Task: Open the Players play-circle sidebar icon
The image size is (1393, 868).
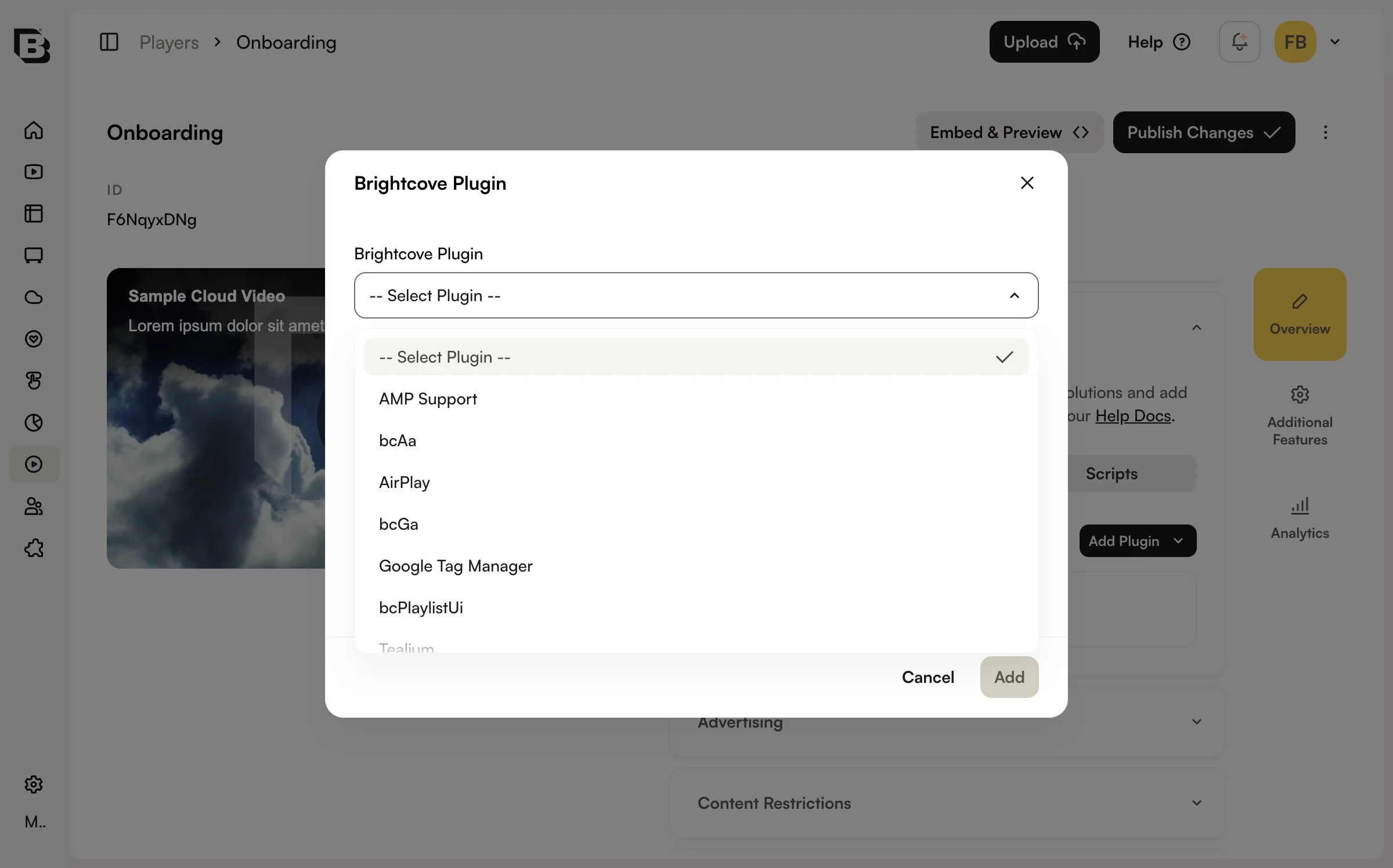Action: [34, 464]
